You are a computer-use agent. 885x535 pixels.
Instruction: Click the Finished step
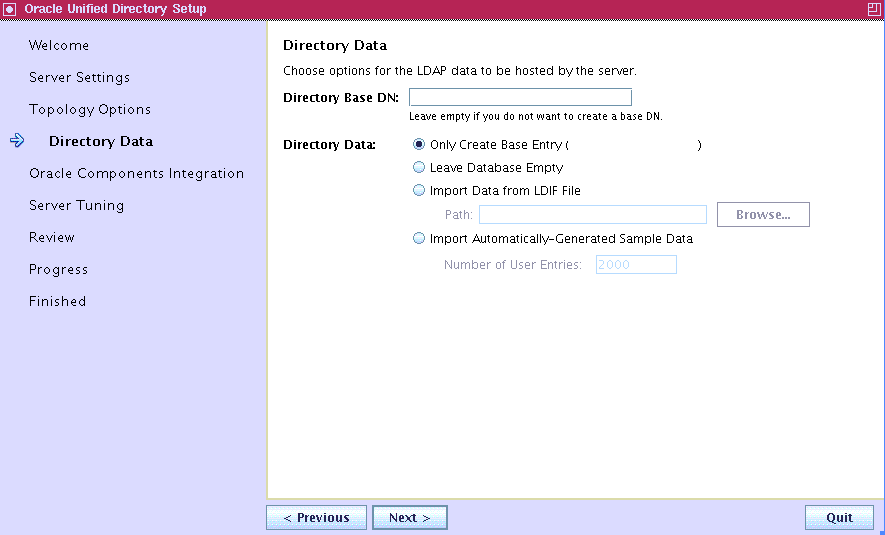pyautogui.click(x=58, y=301)
